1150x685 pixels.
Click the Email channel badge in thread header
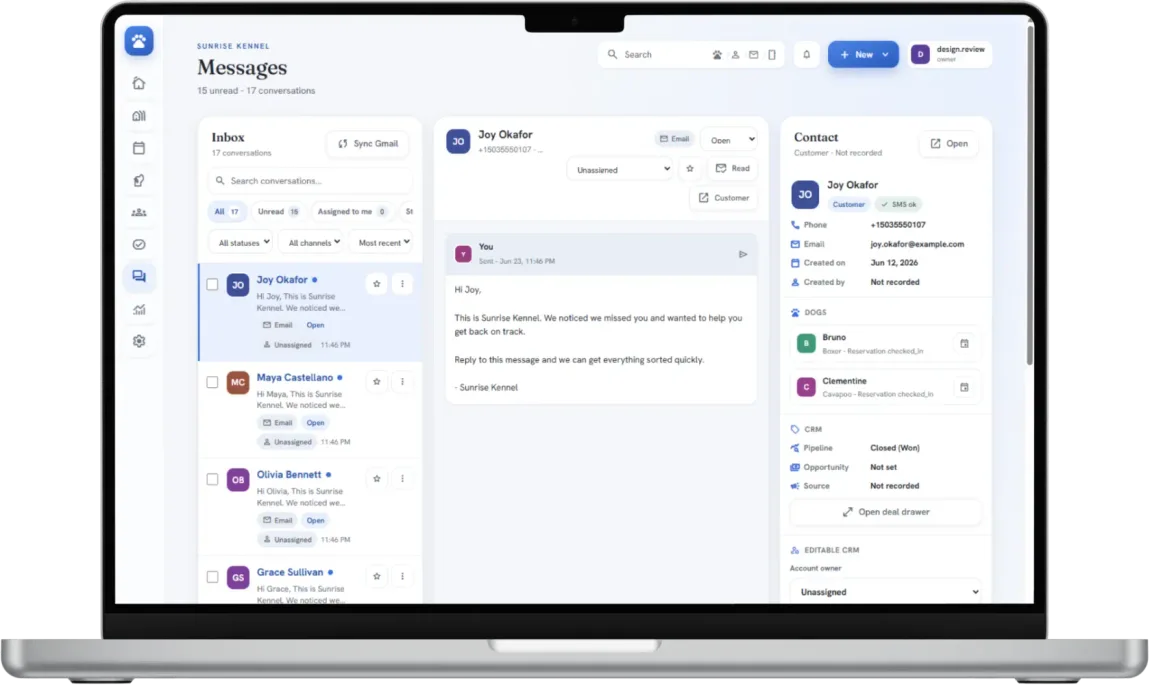(x=673, y=139)
